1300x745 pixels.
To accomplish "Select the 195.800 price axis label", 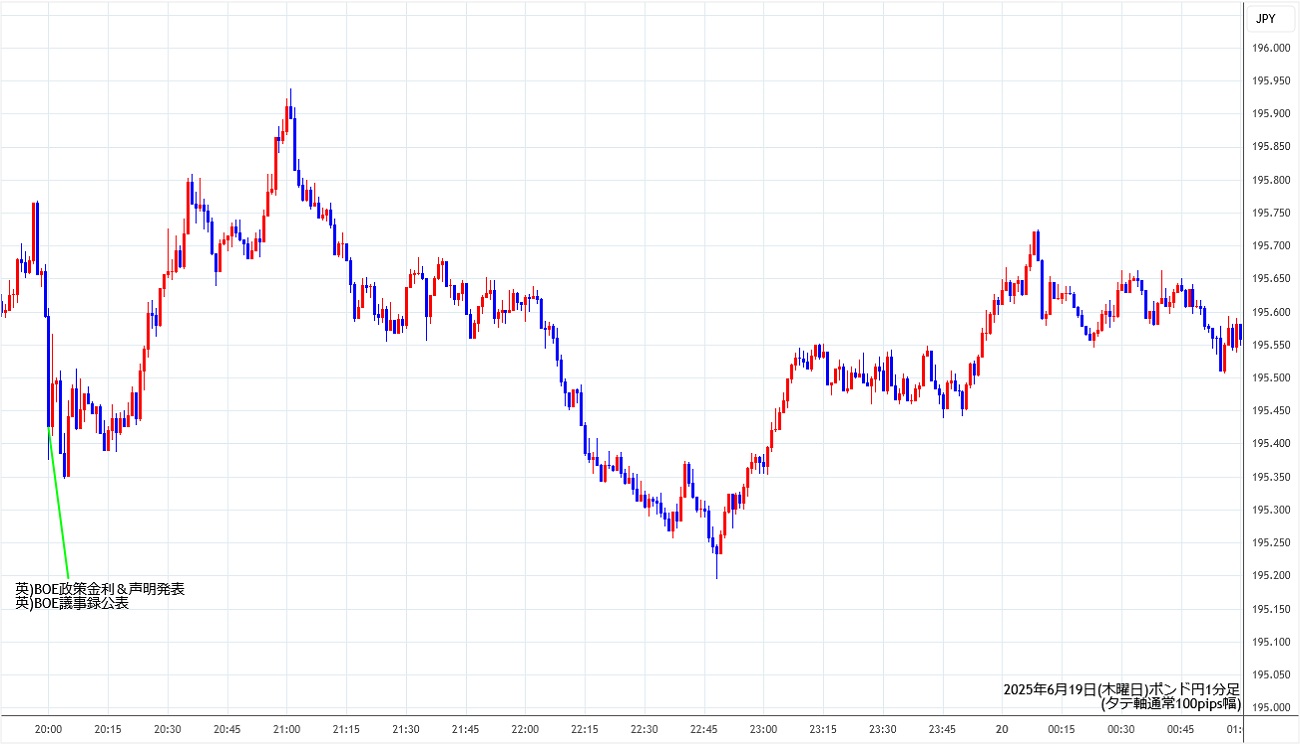I will click(1272, 180).
